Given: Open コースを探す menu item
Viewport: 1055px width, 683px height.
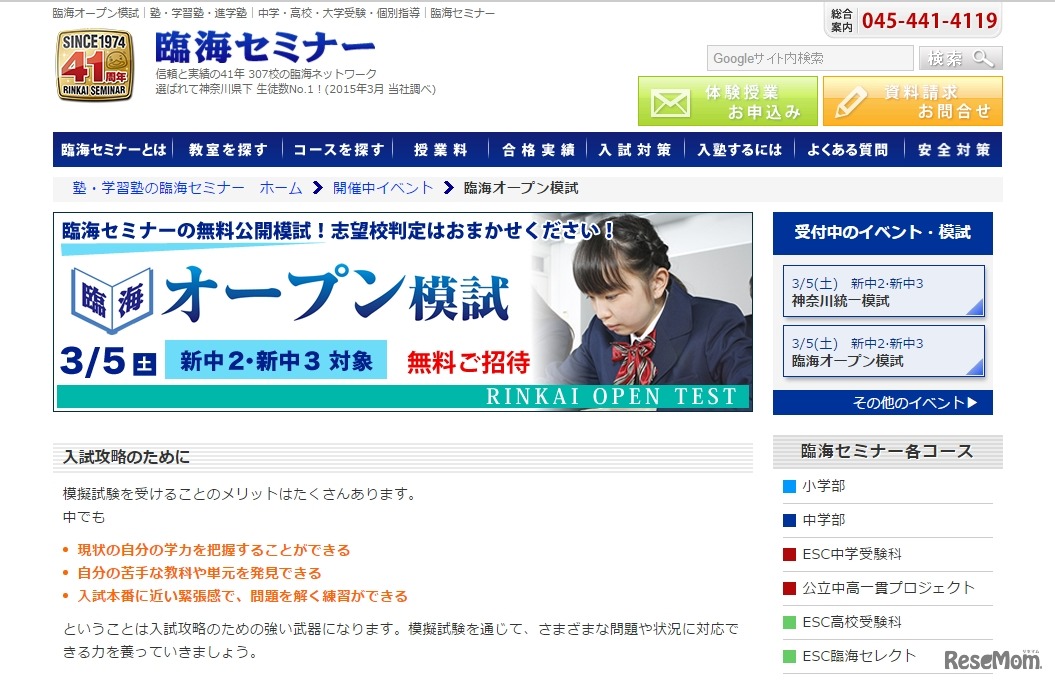Looking at the screenshot, I should [x=338, y=149].
